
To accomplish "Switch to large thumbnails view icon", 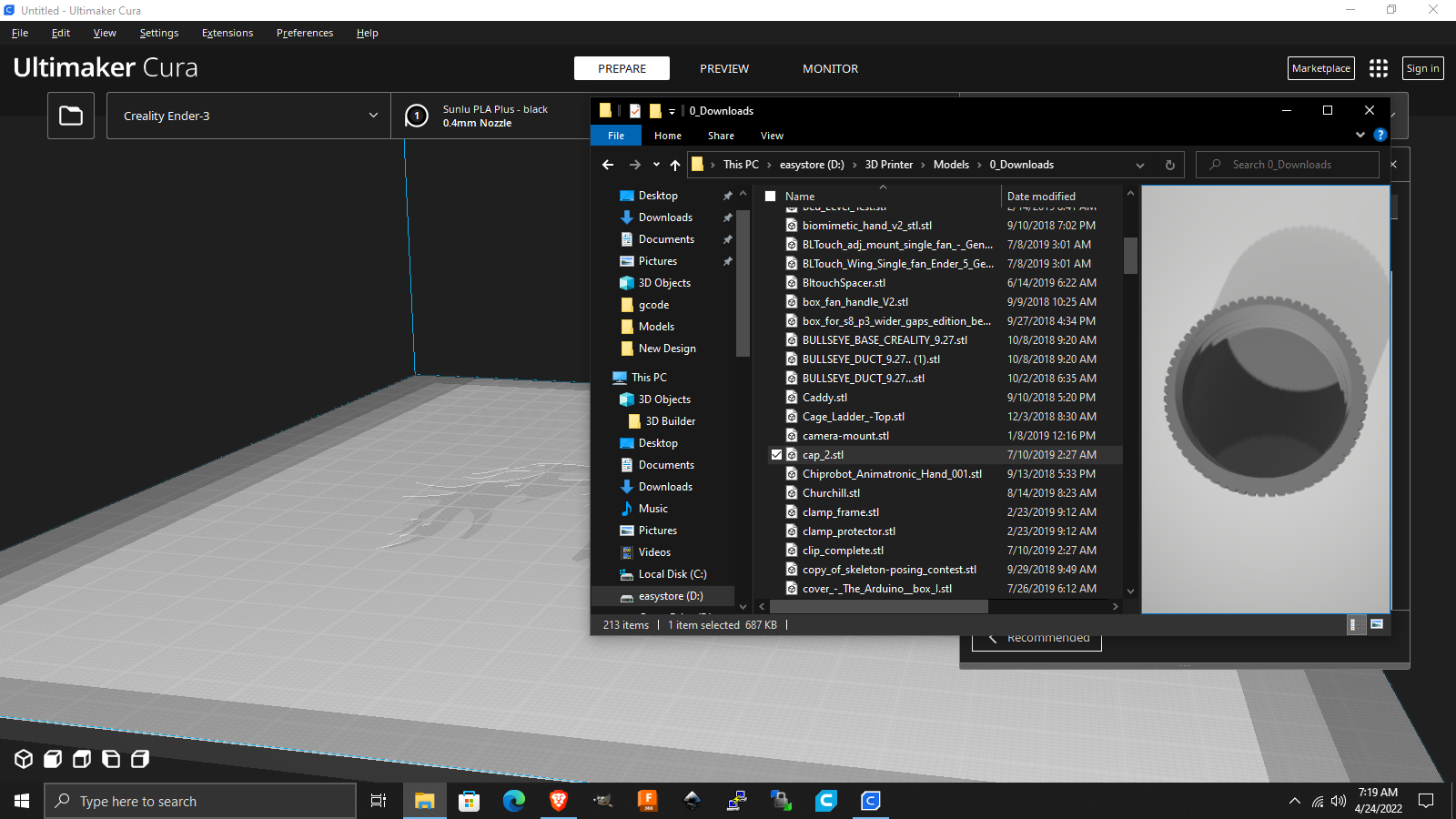I will [1377, 624].
